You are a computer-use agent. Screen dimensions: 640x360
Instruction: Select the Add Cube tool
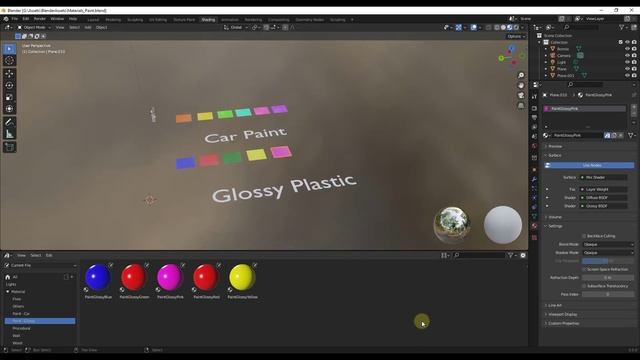pos(9,147)
